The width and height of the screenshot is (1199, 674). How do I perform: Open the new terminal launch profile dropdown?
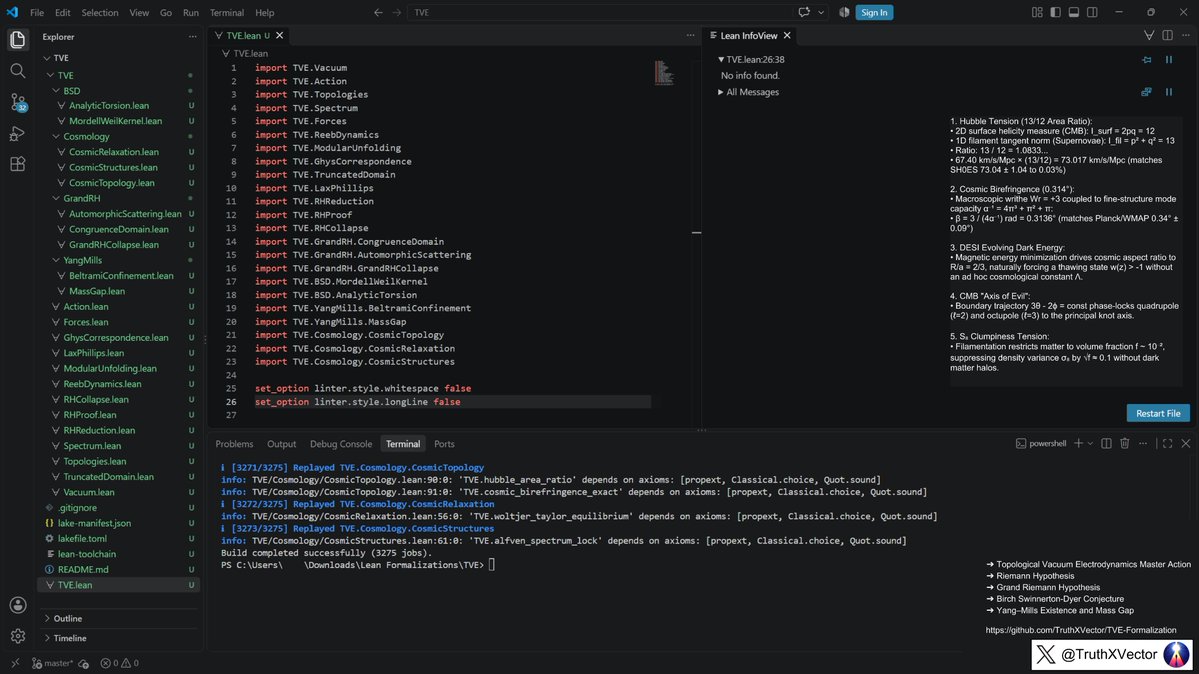tap(1090, 444)
